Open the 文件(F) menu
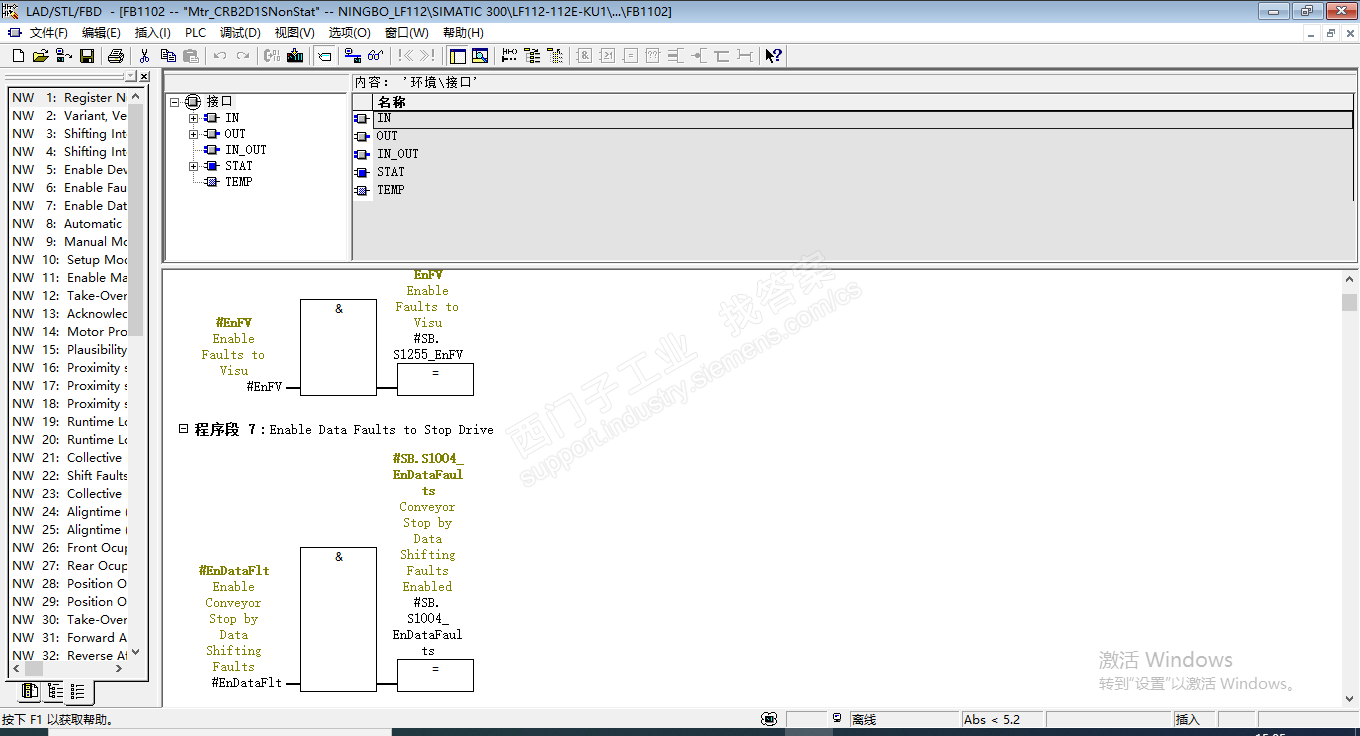This screenshot has width=1360, height=736. [x=48, y=33]
